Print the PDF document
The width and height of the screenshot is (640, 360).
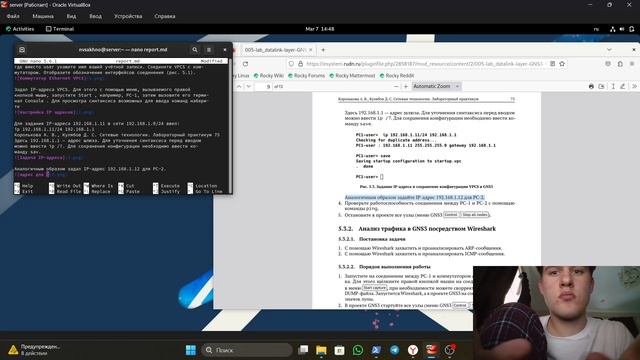(x=591, y=86)
